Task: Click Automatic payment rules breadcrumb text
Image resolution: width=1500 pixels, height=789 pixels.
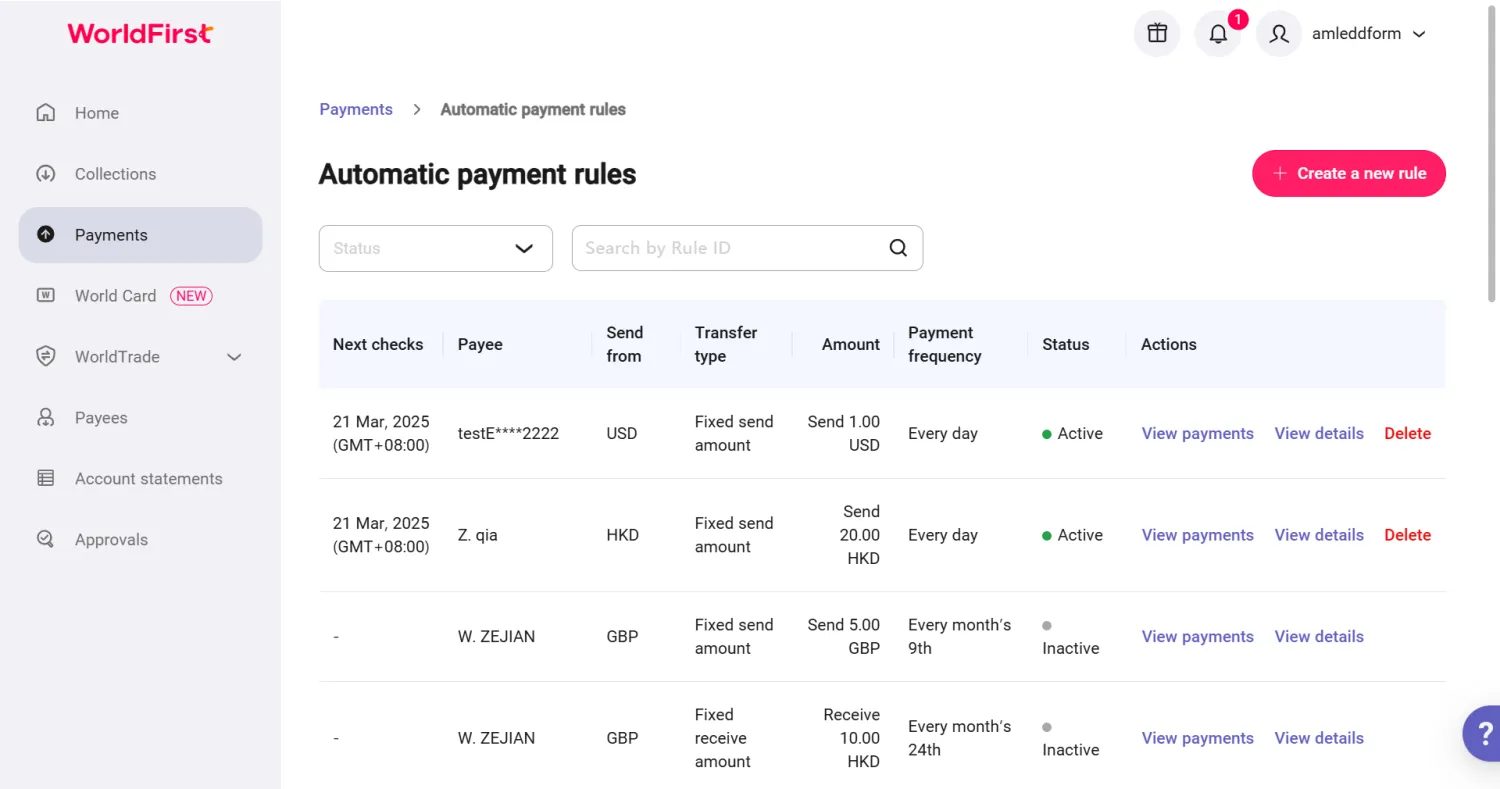Action: 533,109
